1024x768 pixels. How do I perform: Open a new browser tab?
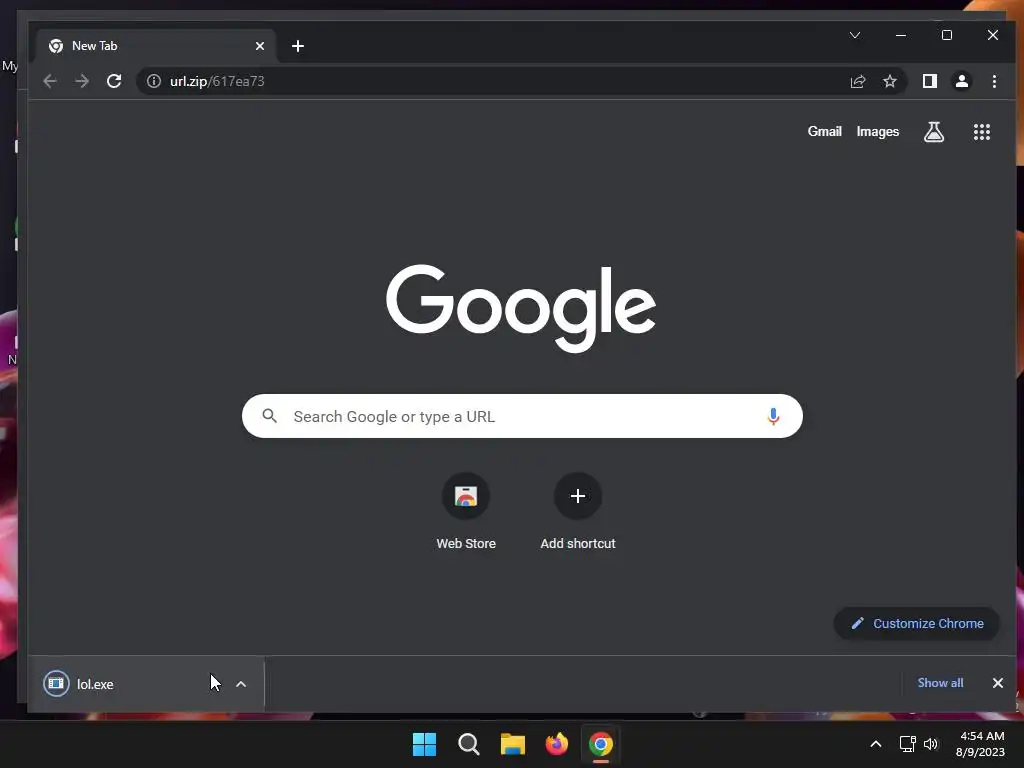[298, 46]
